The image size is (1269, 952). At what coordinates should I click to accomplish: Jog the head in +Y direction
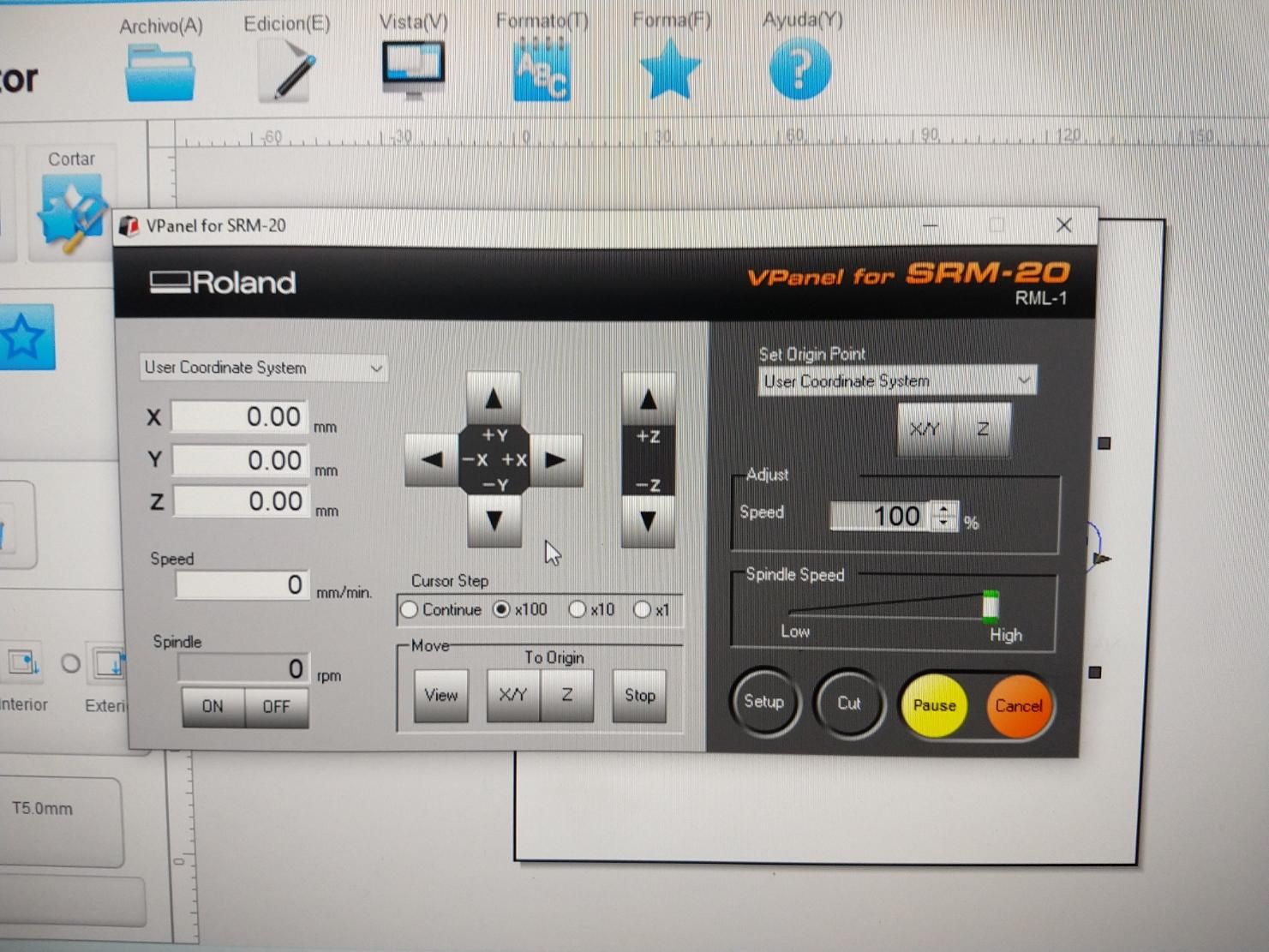coord(494,398)
